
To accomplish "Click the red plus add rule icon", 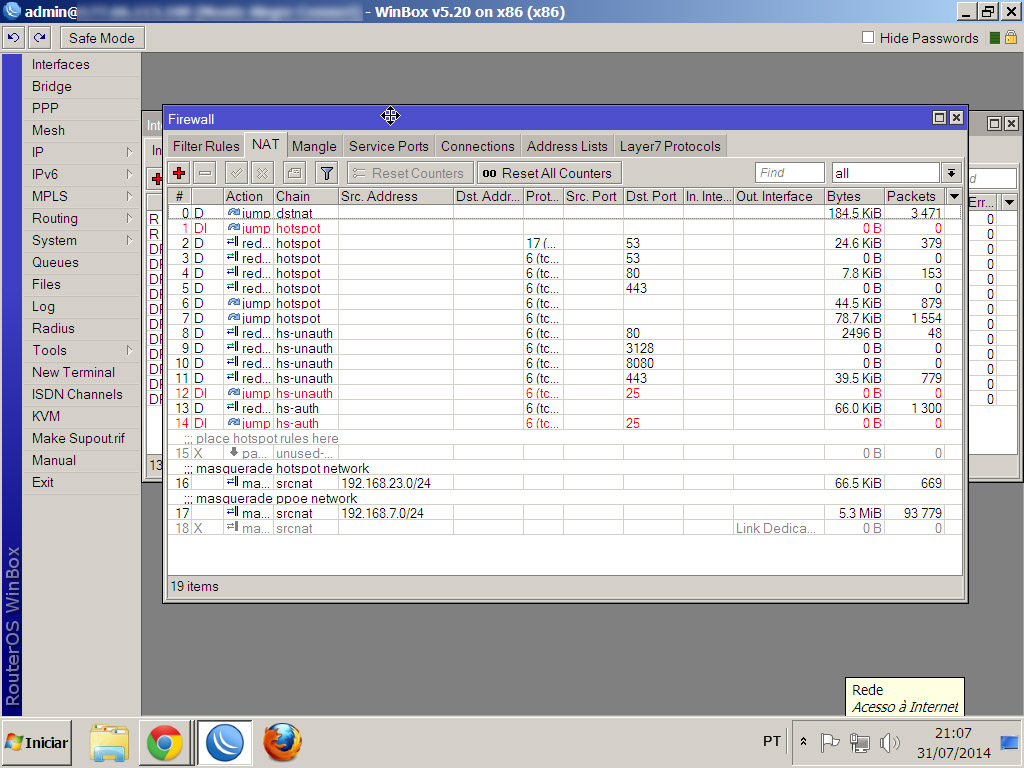I will pyautogui.click(x=180, y=173).
